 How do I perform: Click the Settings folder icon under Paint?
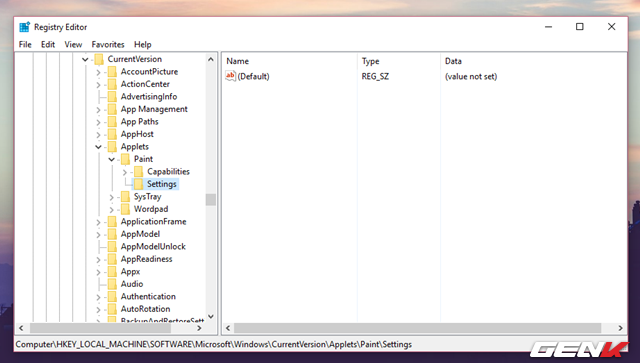139,184
